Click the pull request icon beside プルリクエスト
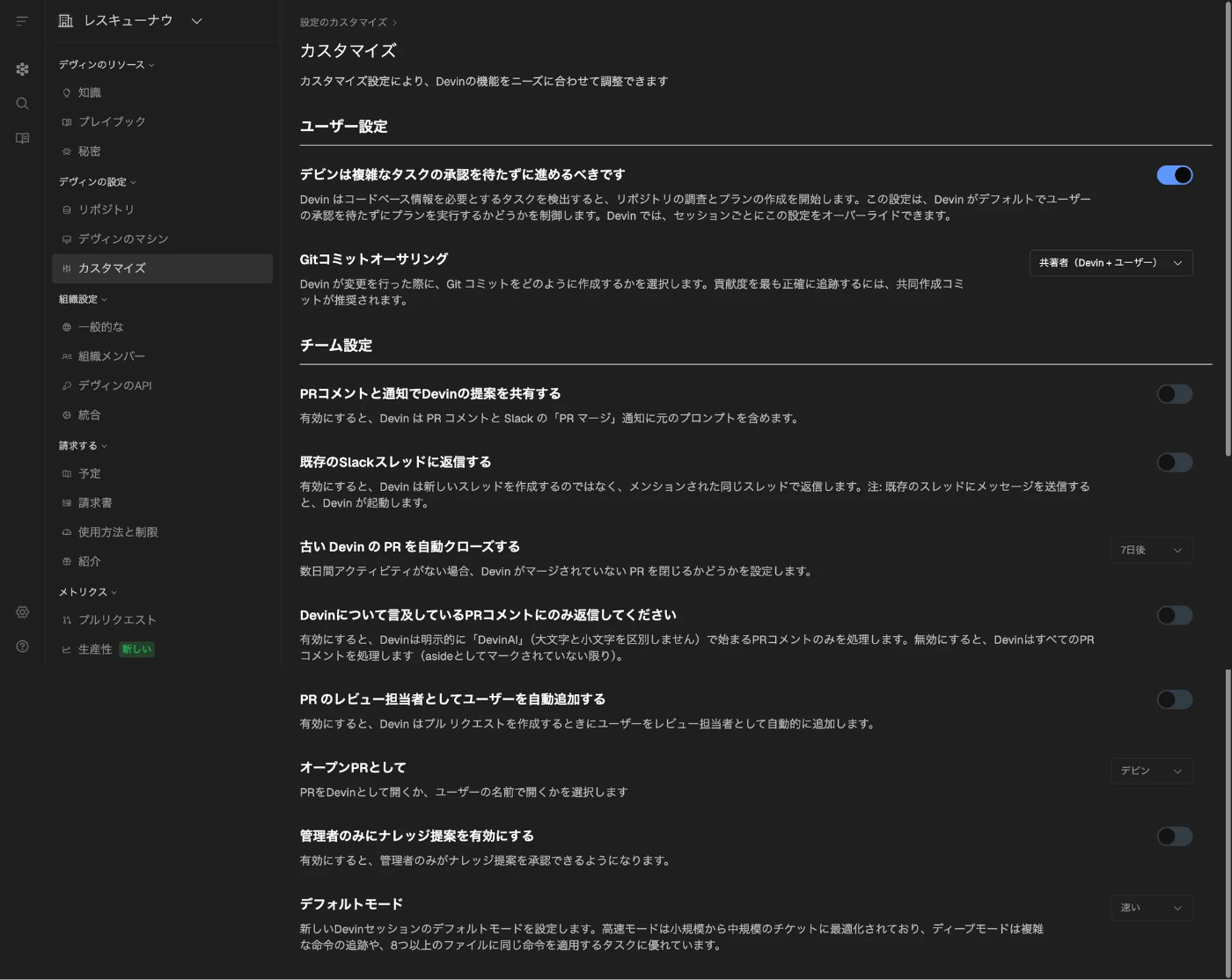Screen dimensions: 1232x980 click(x=67, y=620)
